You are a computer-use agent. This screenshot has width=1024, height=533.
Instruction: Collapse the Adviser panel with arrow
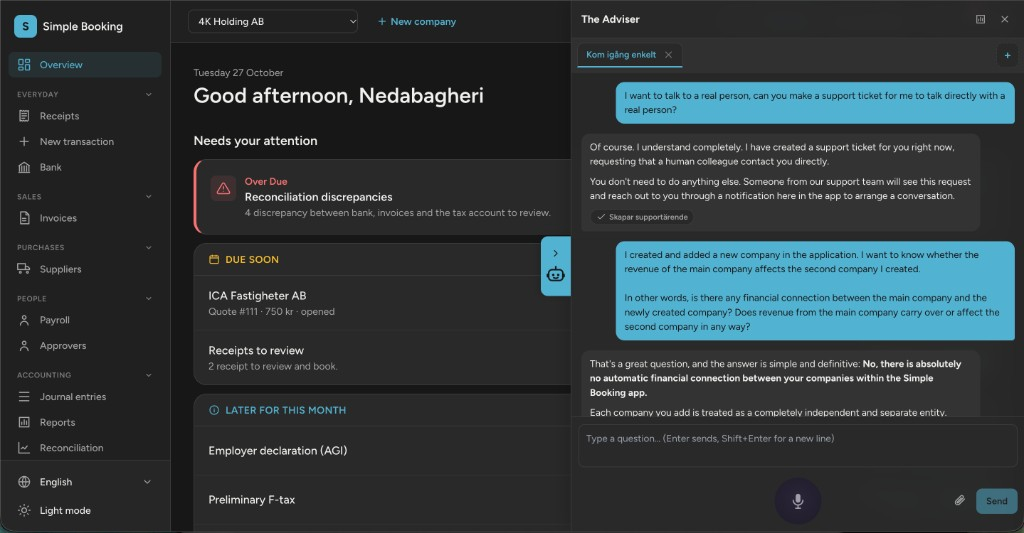[556, 253]
